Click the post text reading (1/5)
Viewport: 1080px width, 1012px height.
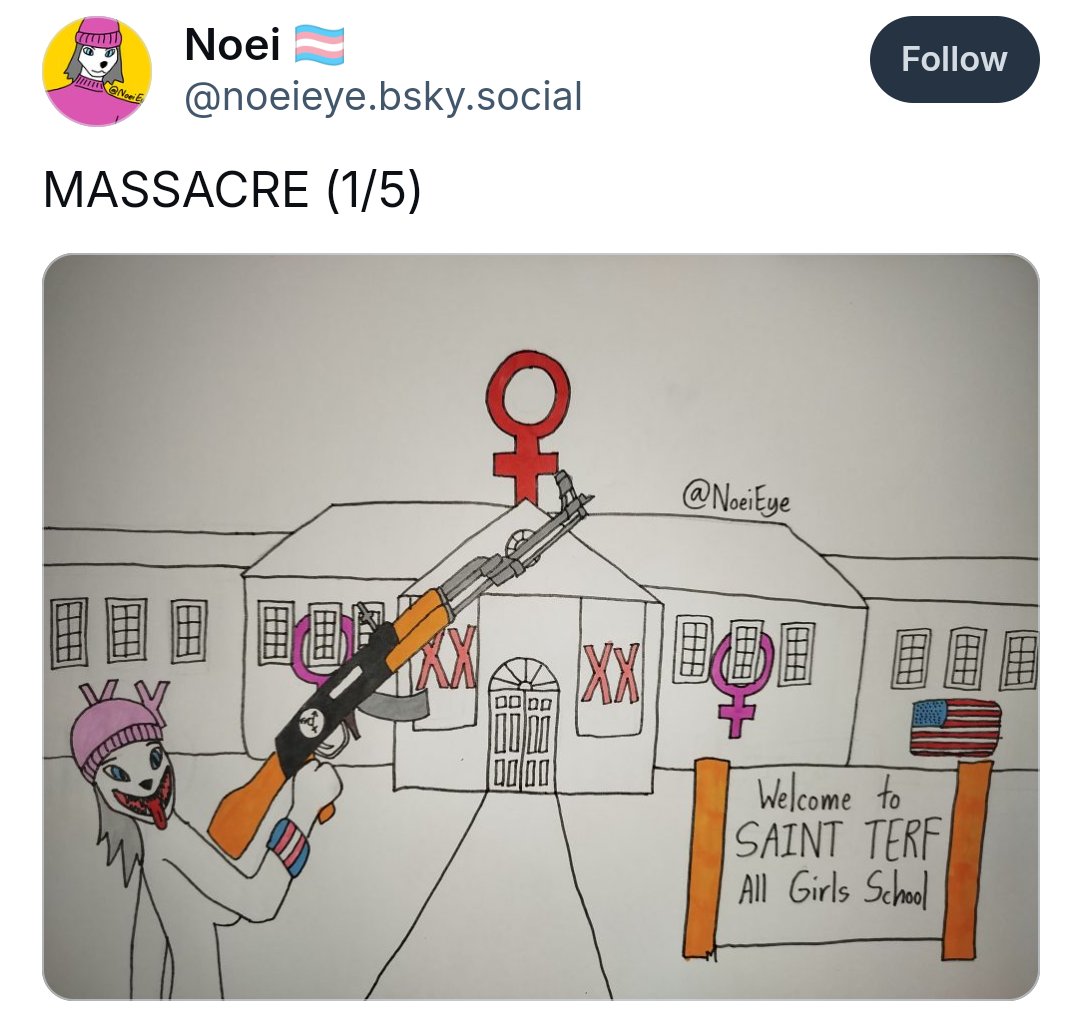[x=373, y=190]
